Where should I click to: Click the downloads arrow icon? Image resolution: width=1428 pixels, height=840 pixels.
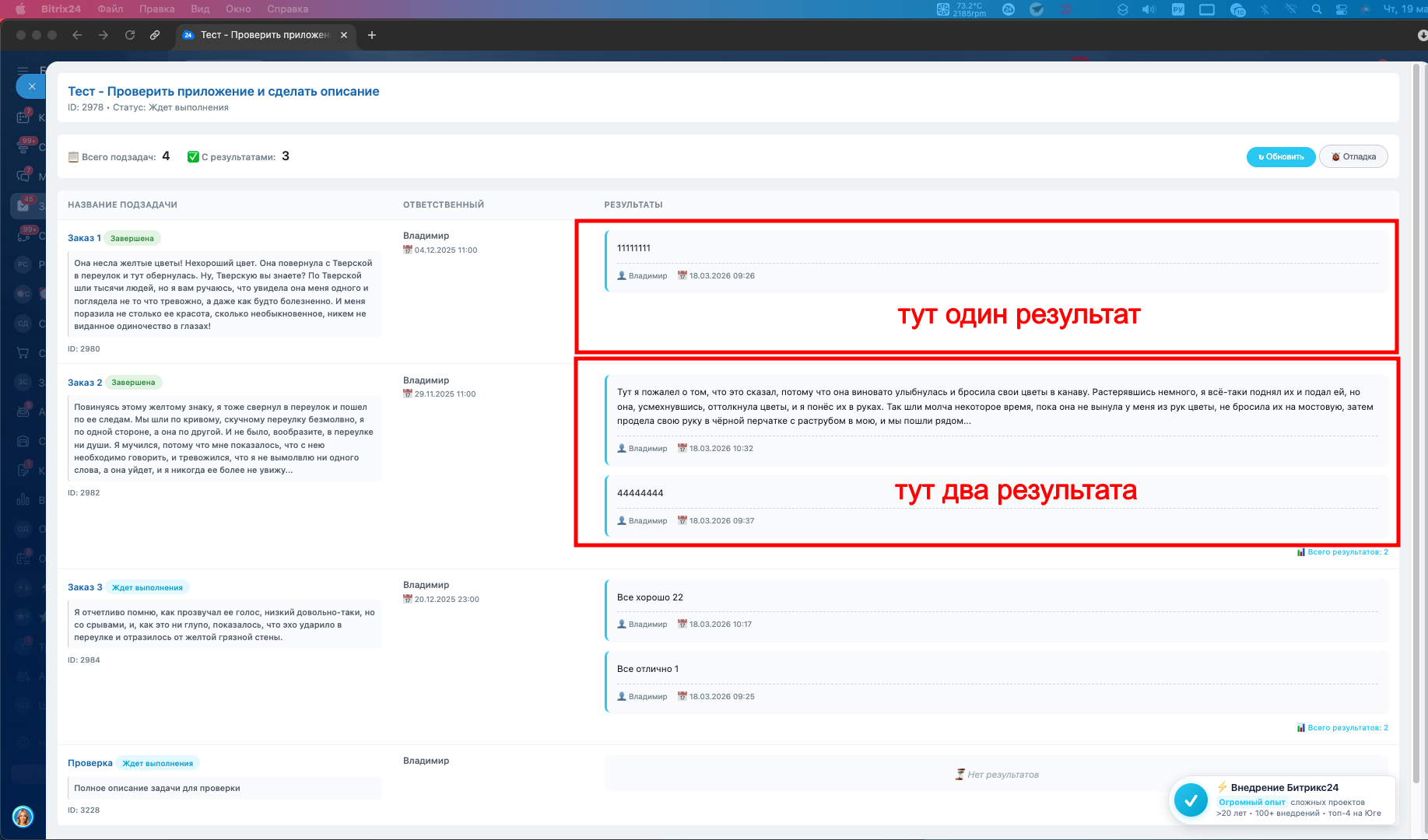[x=1422, y=35]
